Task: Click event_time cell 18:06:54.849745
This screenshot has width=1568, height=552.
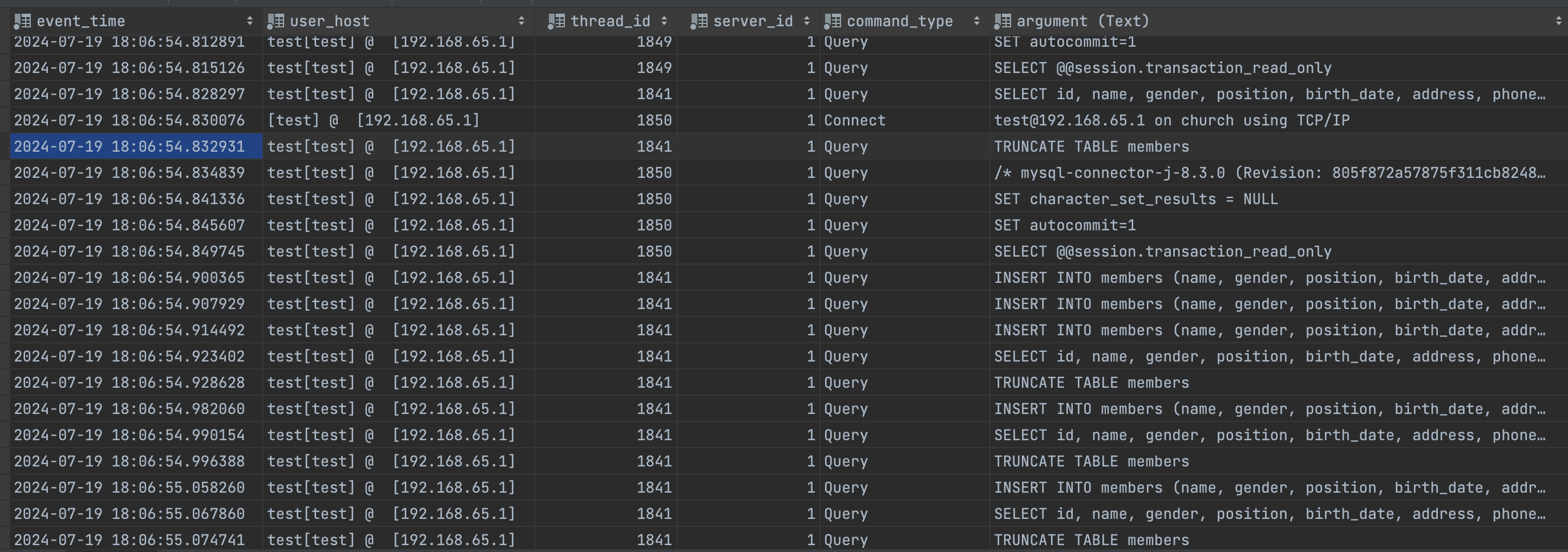Action: tap(136, 251)
